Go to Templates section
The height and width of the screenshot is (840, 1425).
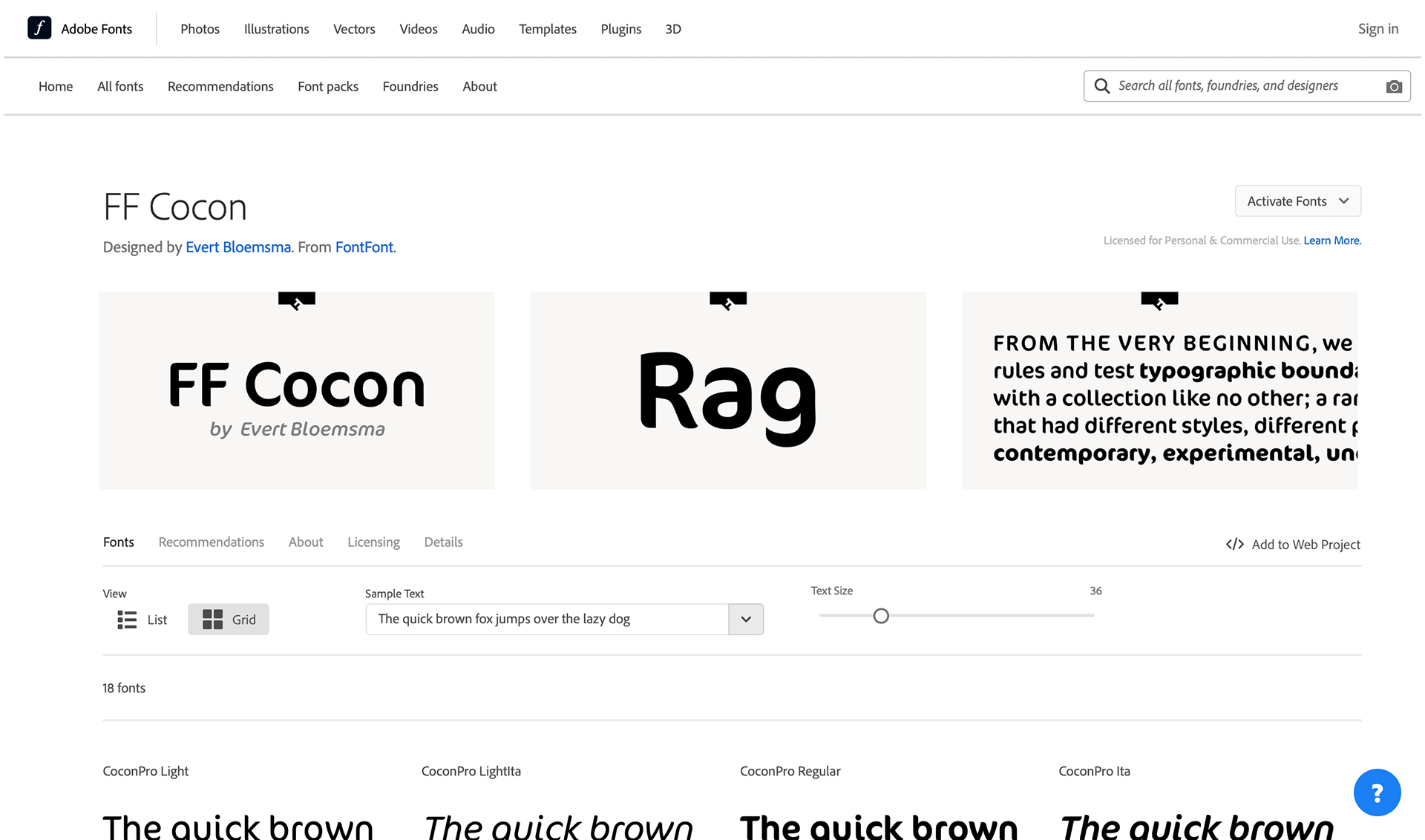(548, 29)
